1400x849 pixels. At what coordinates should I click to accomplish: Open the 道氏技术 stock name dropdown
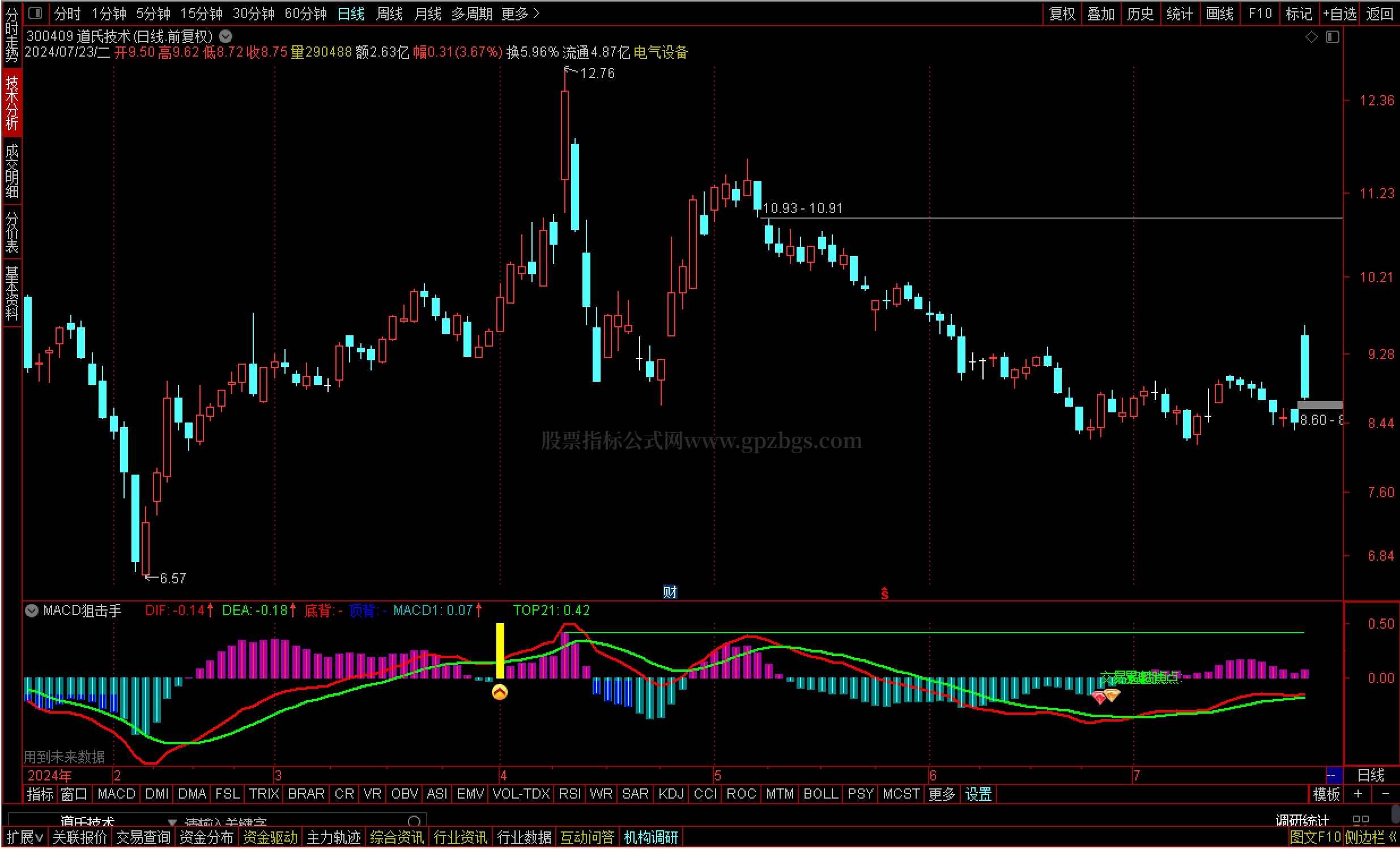118,821
